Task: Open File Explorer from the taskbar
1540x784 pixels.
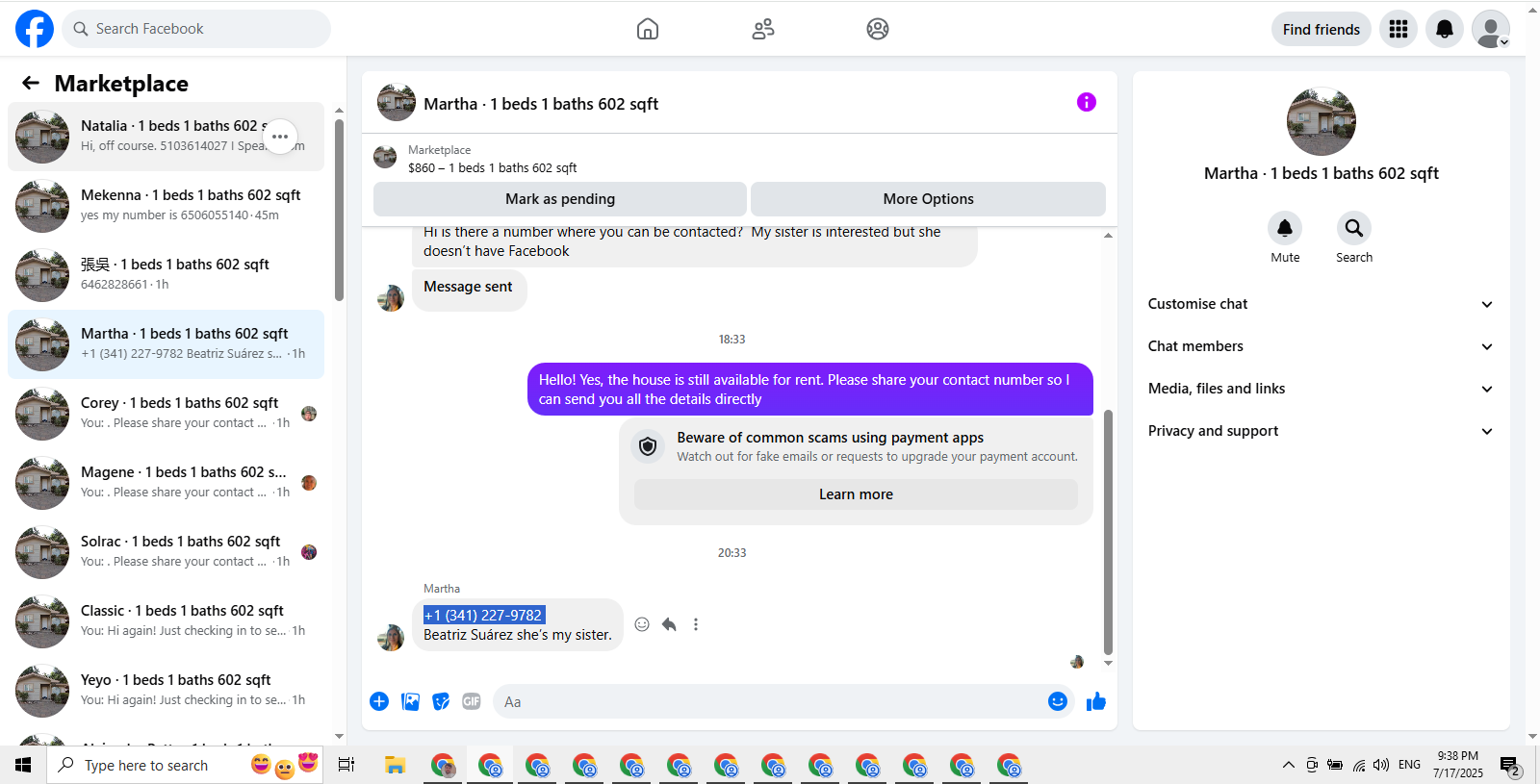Action: point(395,765)
